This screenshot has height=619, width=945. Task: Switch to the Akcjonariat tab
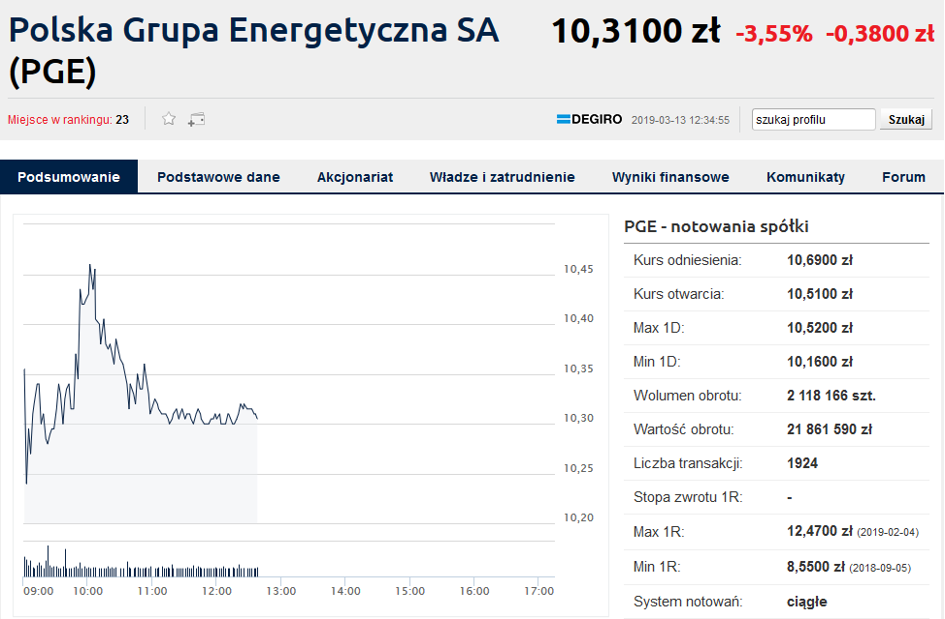(x=355, y=177)
